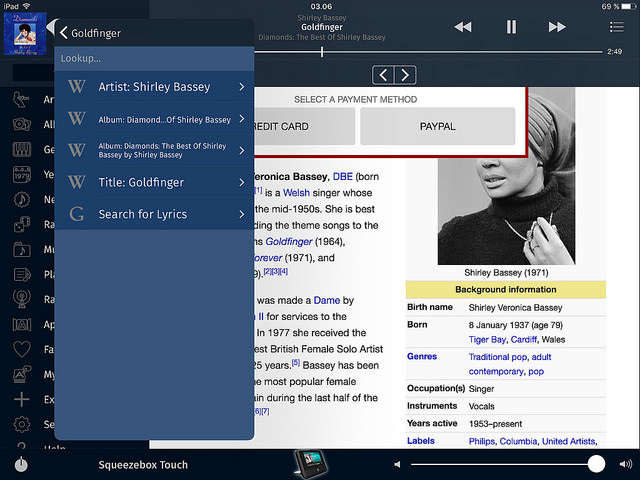
Task: Open the Apps sidebar icon
Action: (21, 324)
